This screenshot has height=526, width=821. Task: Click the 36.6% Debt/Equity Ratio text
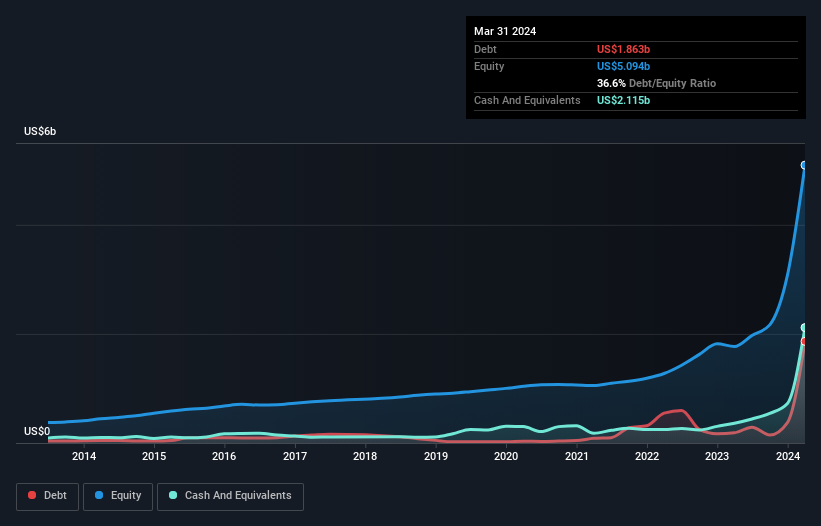tap(656, 83)
